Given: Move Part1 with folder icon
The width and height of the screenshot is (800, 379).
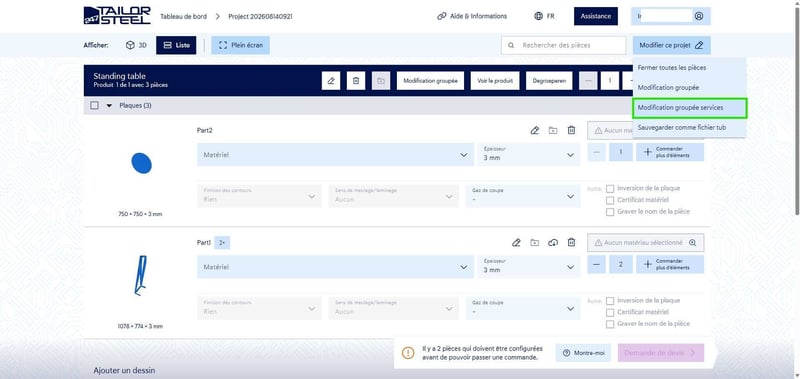Looking at the screenshot, I should tap(535, 243).
